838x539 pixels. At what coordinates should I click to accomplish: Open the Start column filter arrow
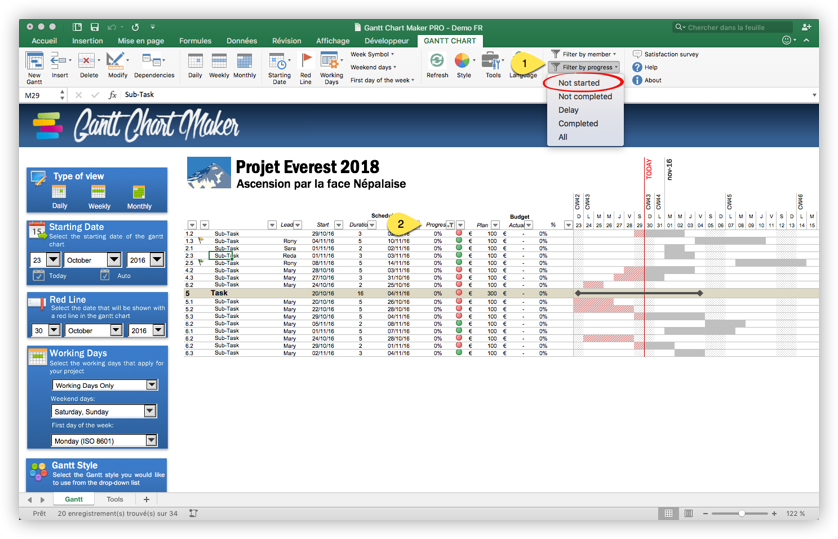click(x=338, y=225)
